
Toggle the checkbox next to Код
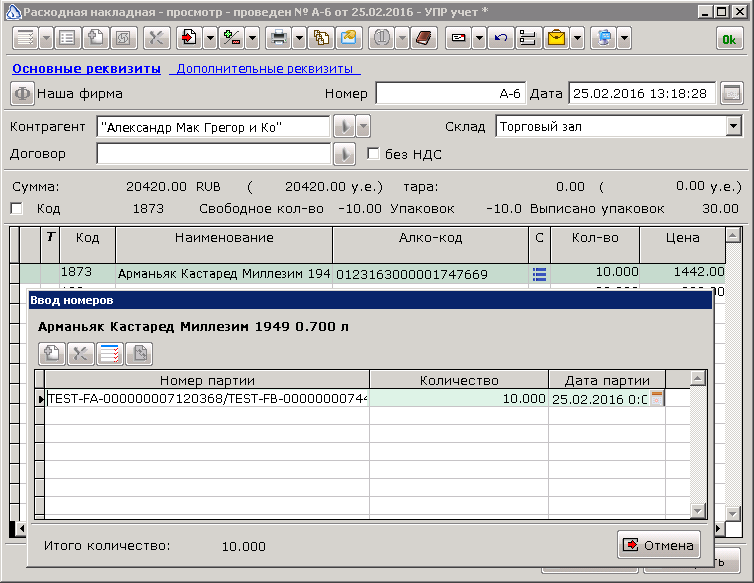(16, 208)
